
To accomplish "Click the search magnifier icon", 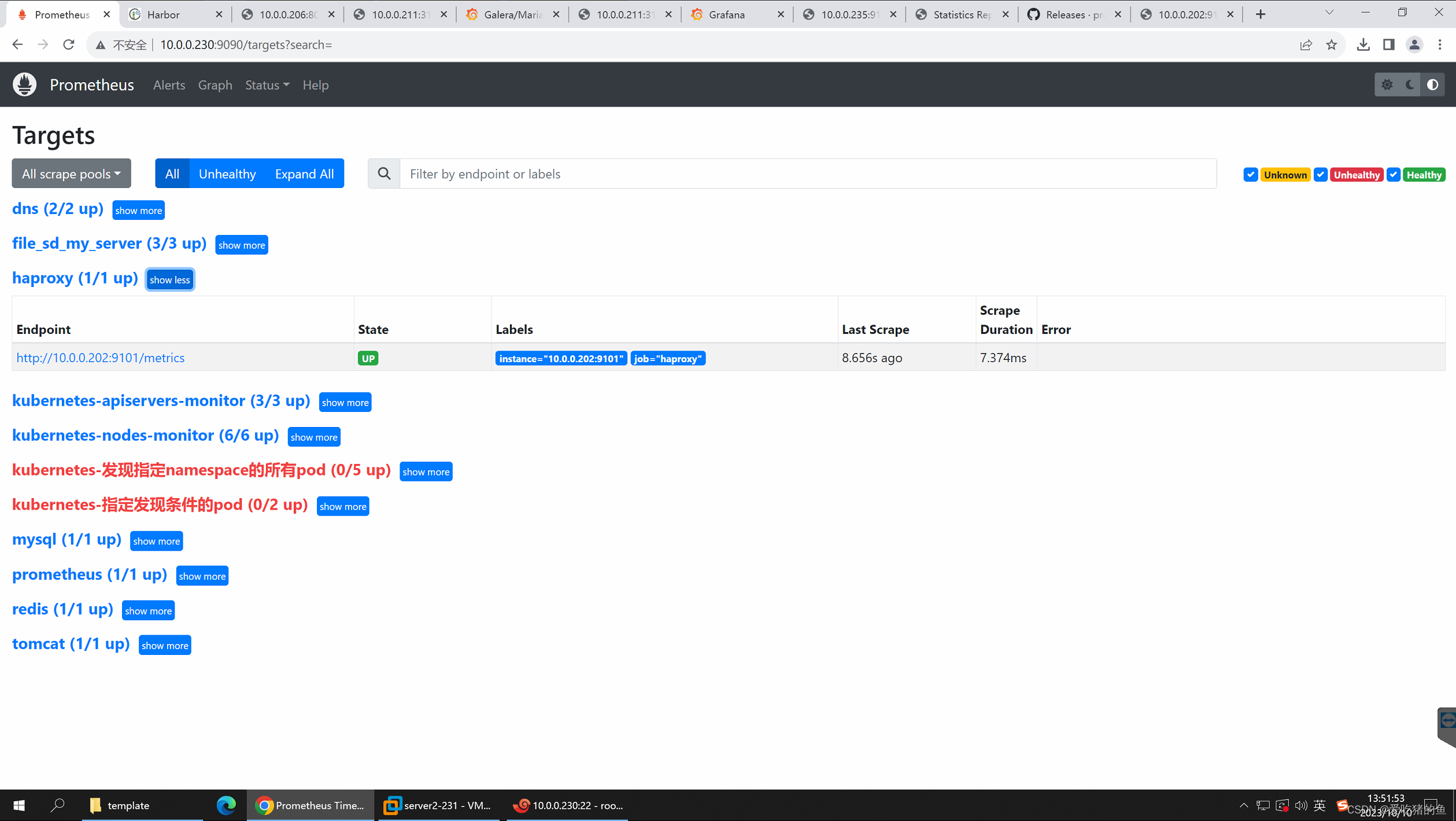I will (384, 174).
